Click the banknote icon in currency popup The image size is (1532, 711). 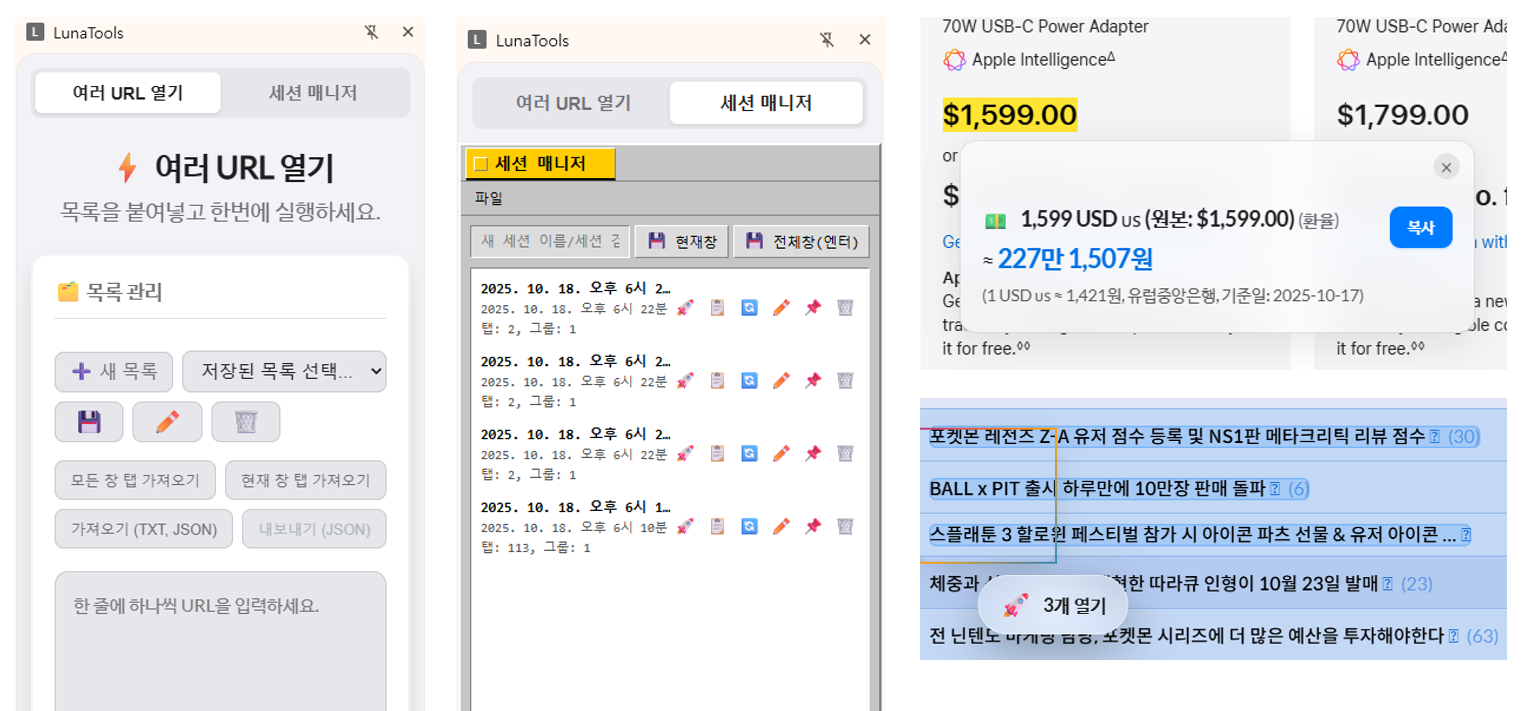995,220
